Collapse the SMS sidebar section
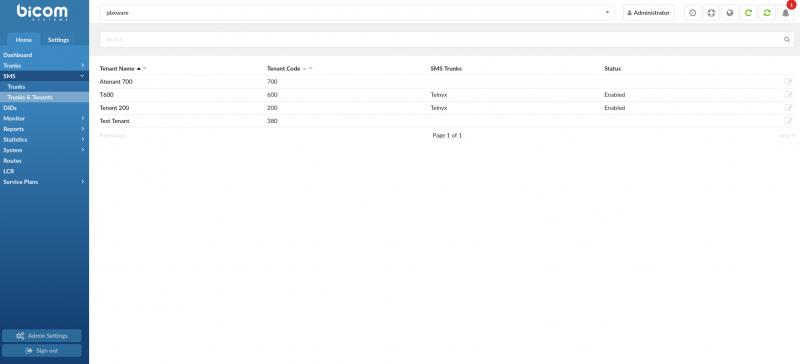Screen dimensions: 800x364 tap(44, 76)
